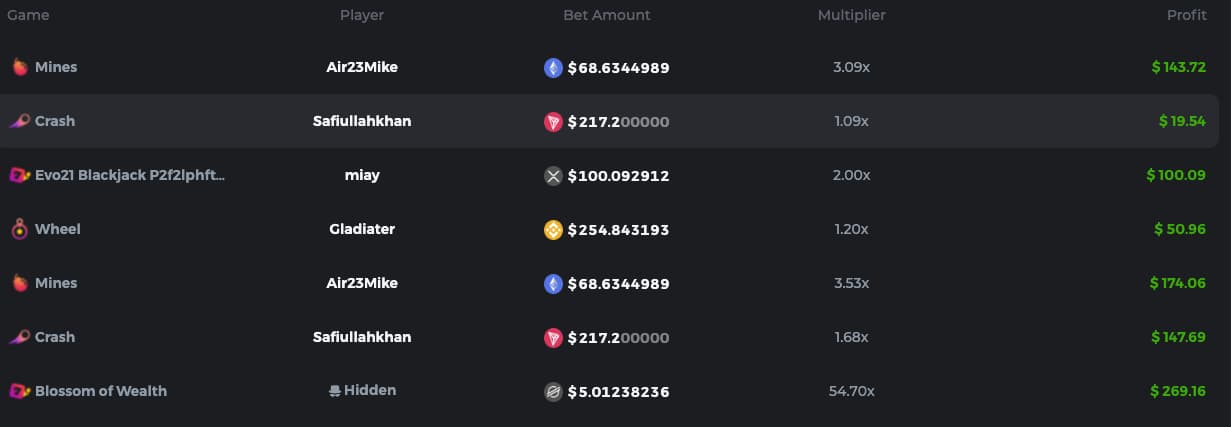Click the Blossom of Wealth game icon
Viewport: 1231px width, 427px height.
pyautogui.click(x=19, y=392)
